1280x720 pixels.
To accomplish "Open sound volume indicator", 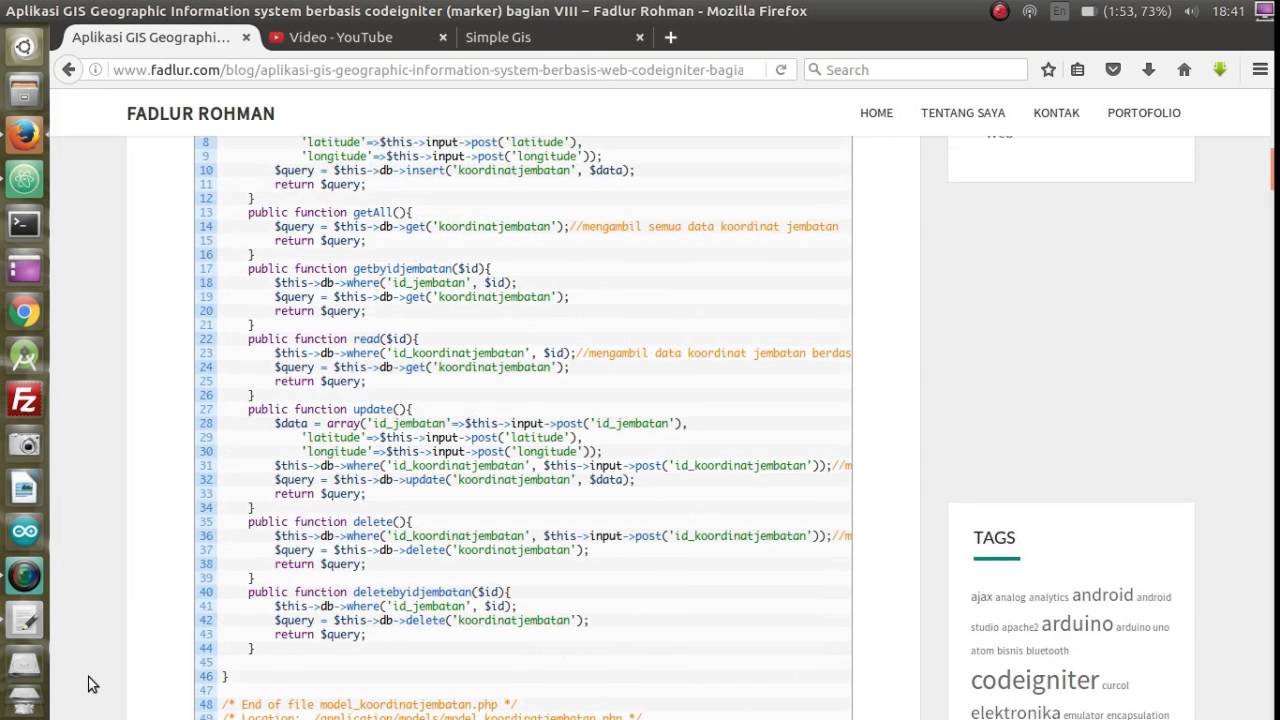I will tap(1191, 11).
